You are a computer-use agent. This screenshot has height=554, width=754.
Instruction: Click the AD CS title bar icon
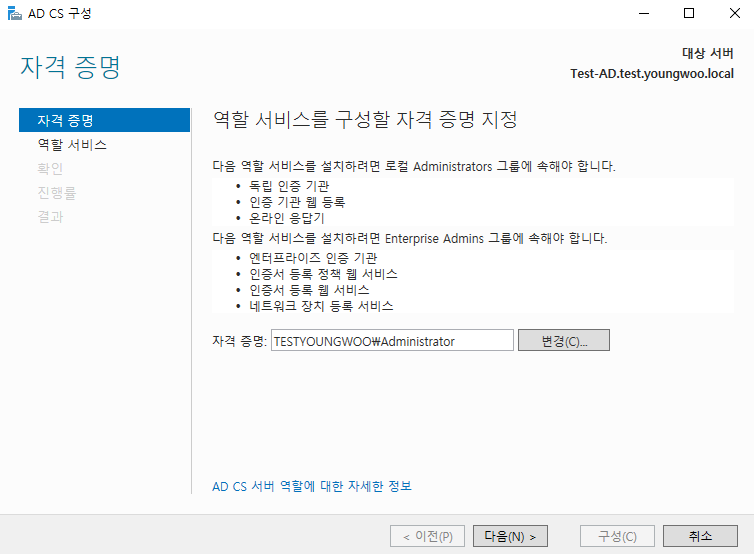(14, 13)
